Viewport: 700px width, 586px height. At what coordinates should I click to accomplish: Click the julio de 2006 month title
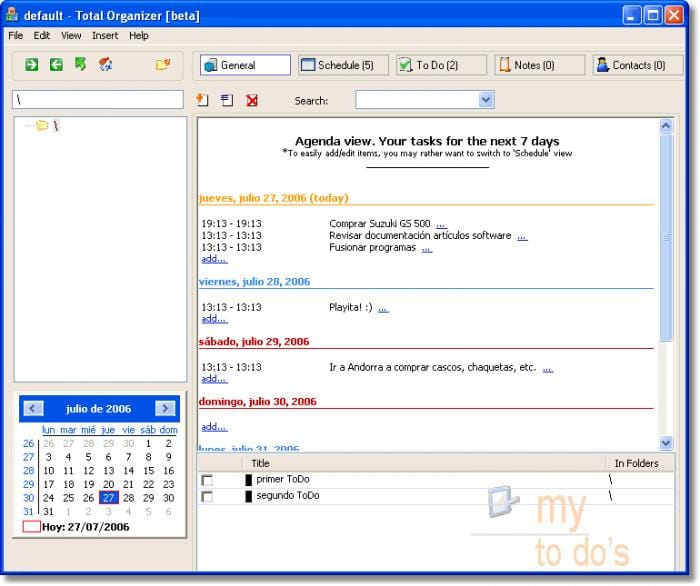(99, 409)
